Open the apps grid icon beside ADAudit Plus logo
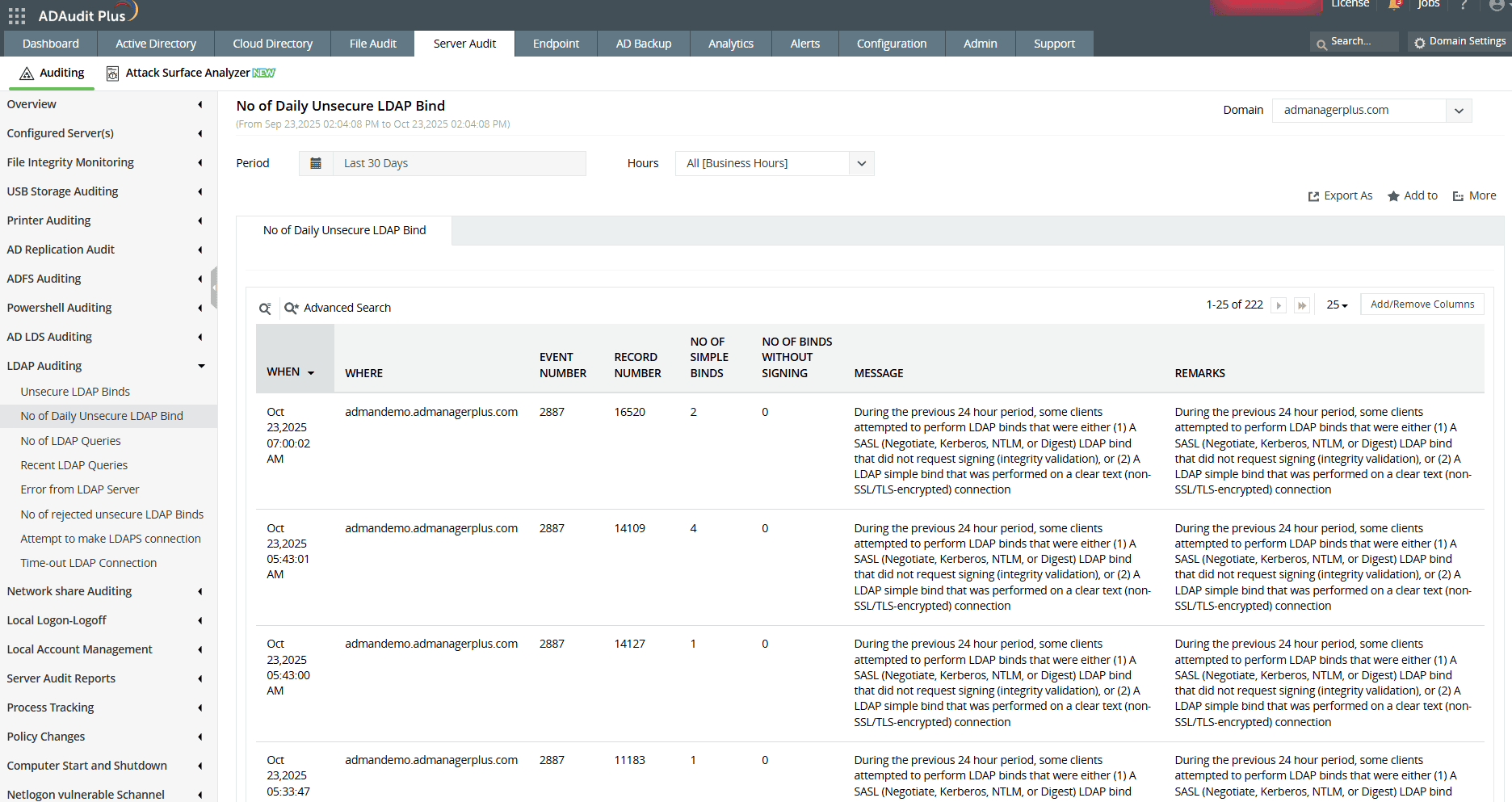1512x802 pixels. [16, 14]
